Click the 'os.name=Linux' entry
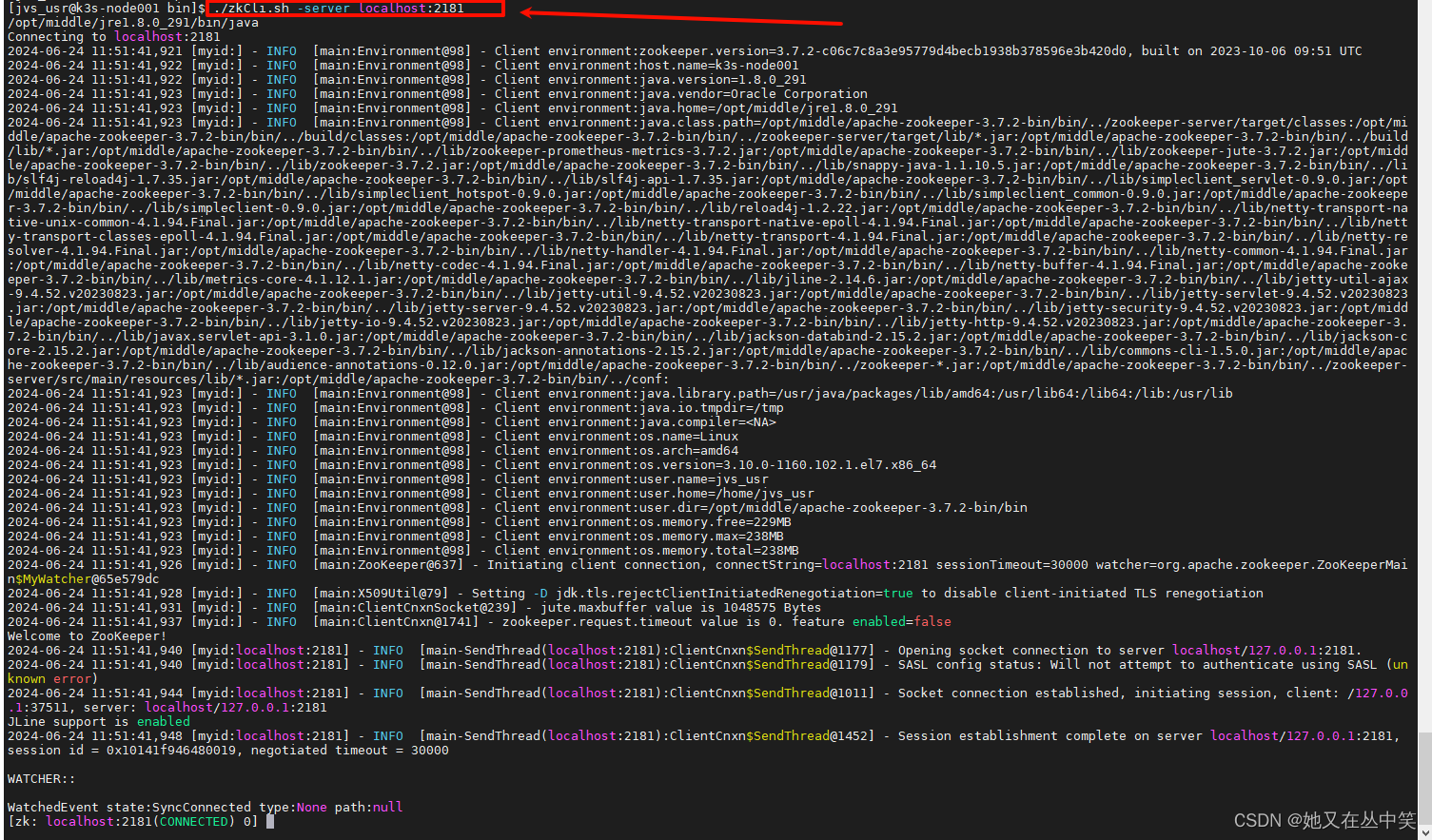This screenshot has height=840, width=1432. coord(689,436)
